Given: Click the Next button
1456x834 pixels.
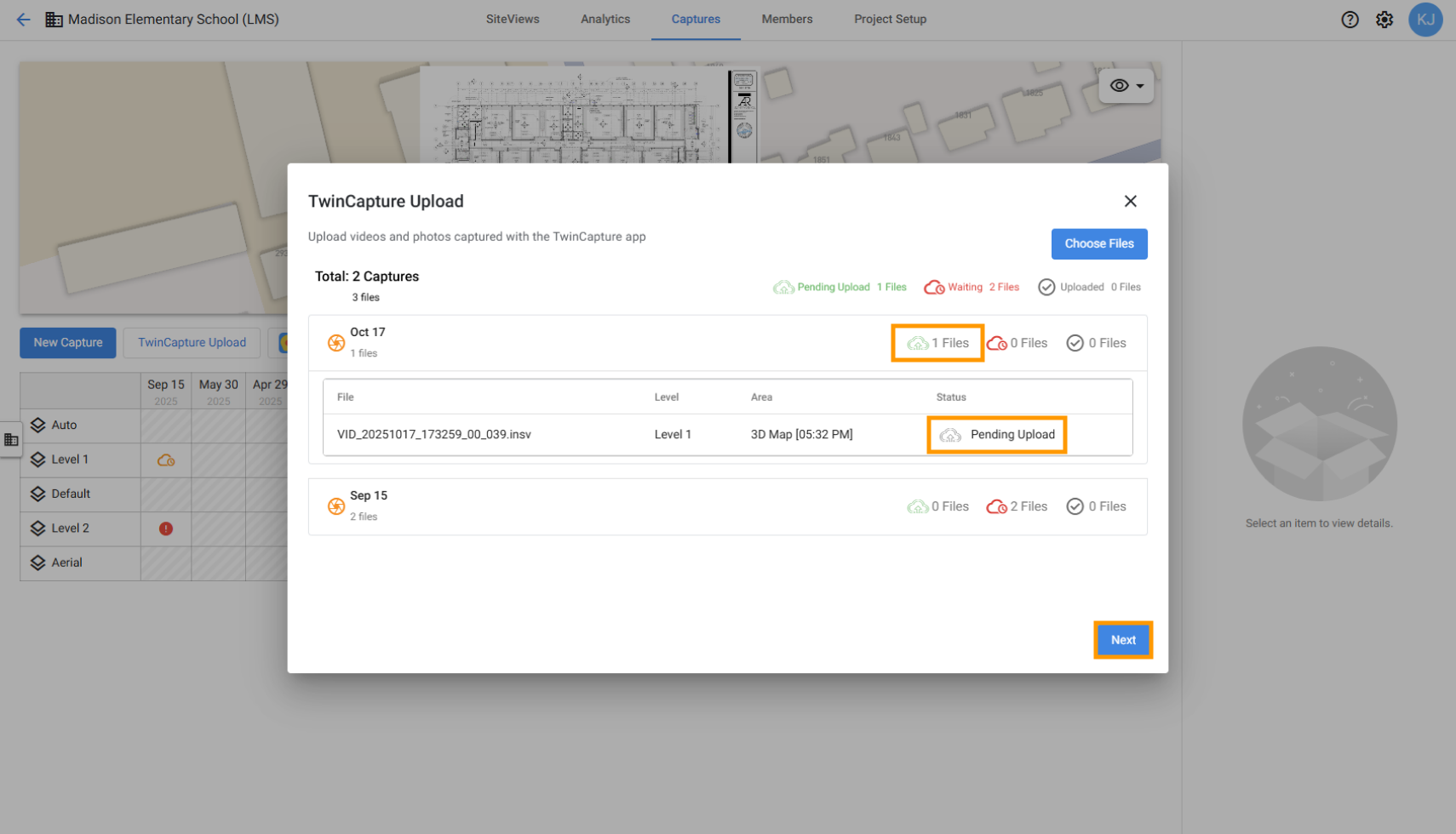Looking at the screenshot, I should tap(1123, 640).
